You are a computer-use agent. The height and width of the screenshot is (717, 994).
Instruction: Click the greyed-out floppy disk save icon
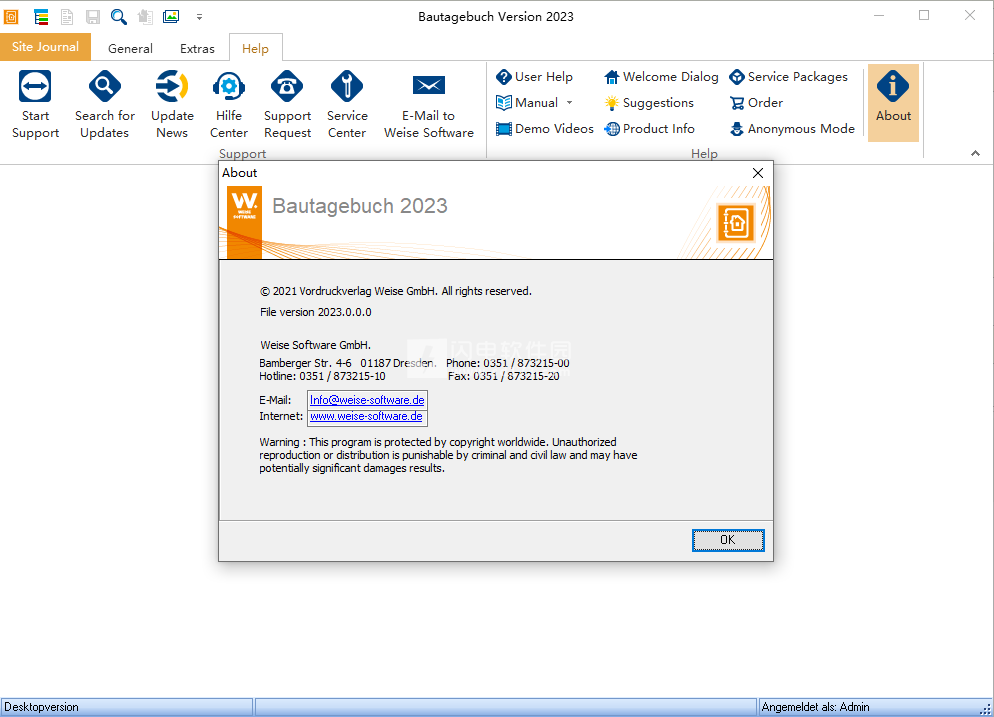coord(93,17)
